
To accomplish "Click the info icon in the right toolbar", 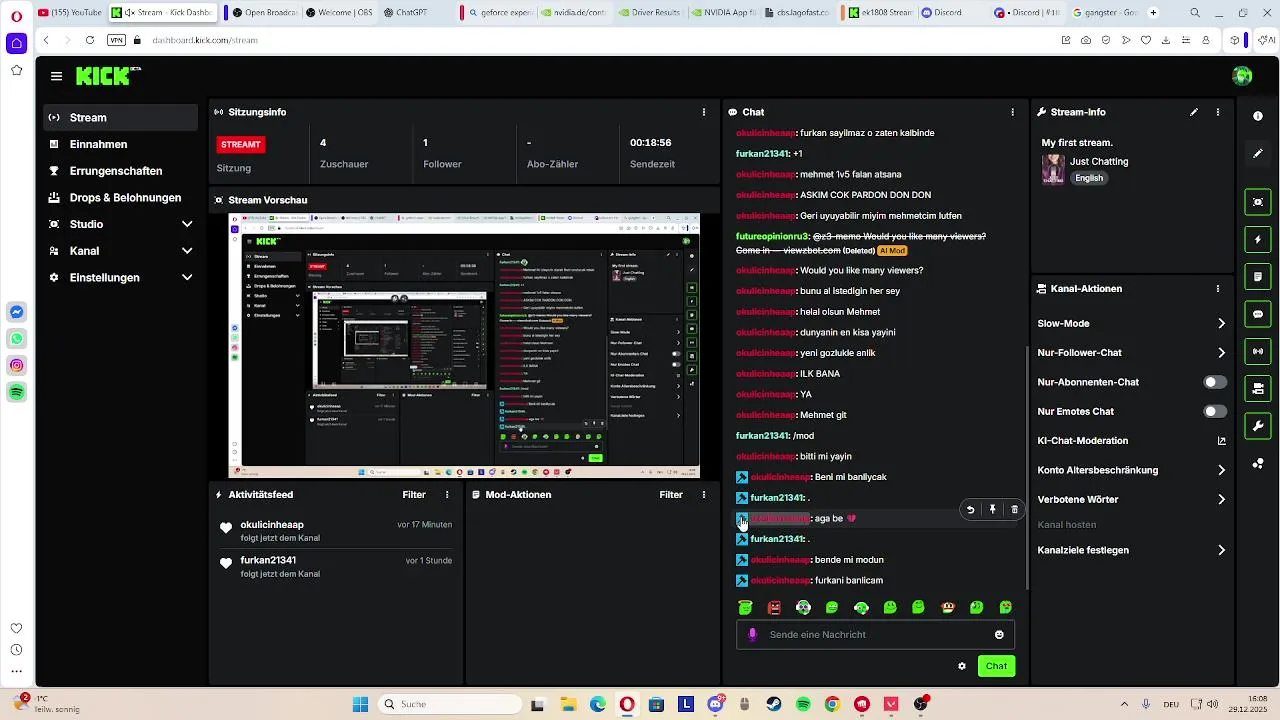I will (x=1258, y=116).
